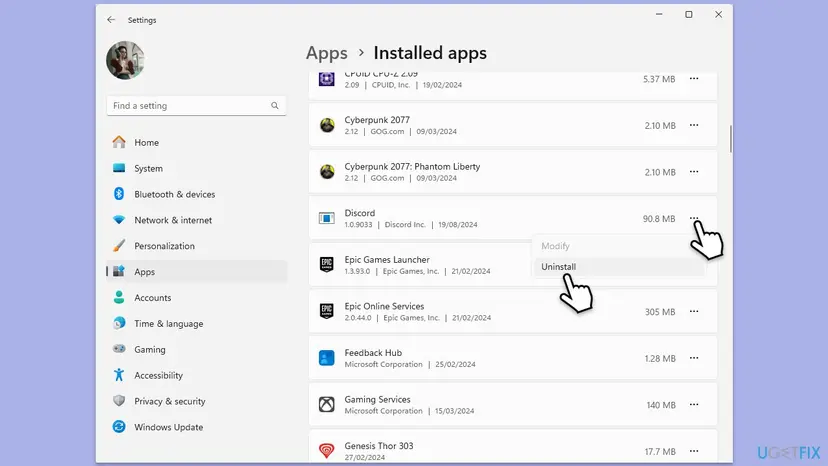Click the Phantom Liberty app icon
This screenshot has width=828, height=466.
pyautogui.click(x=327, y=172)
